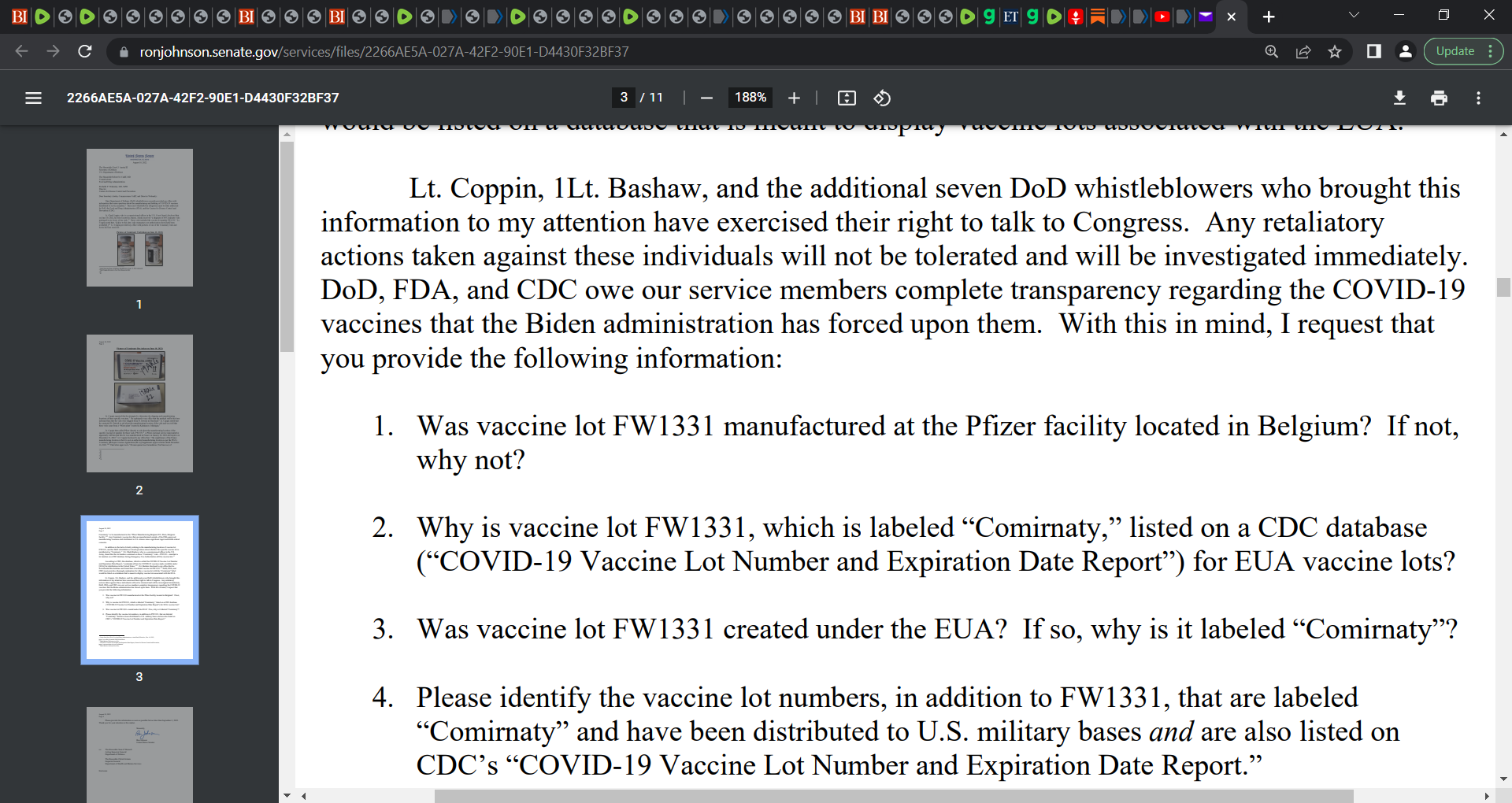1512x803 pixels.
Task: Select highlighted page 3 thumbnail
Action: 139,590
